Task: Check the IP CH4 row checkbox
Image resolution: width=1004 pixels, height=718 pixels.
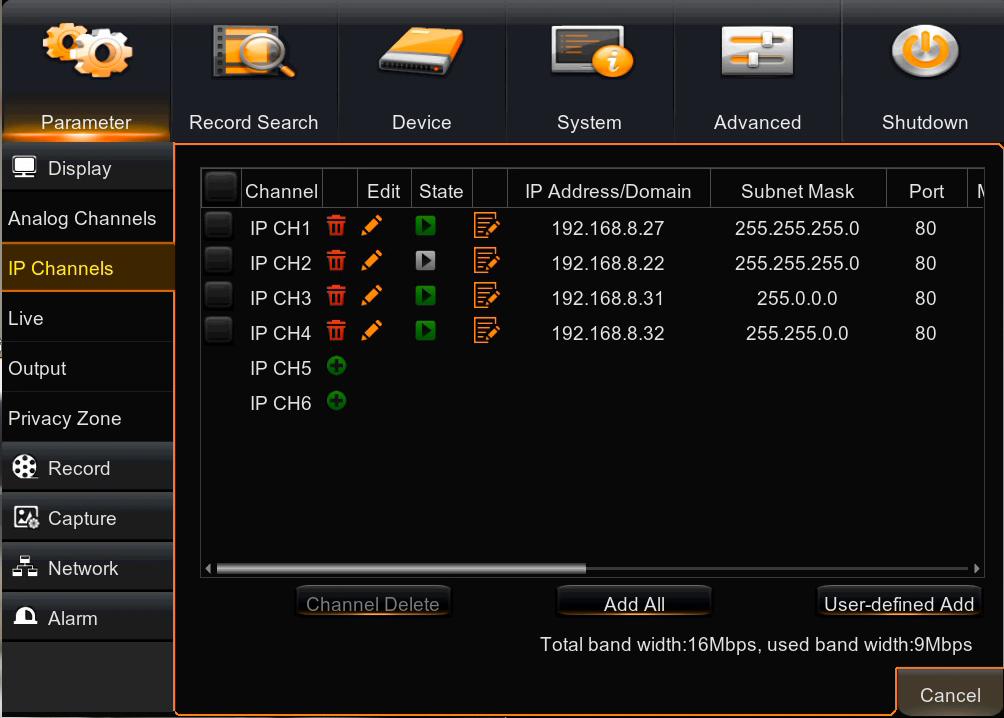Action: 218,330
